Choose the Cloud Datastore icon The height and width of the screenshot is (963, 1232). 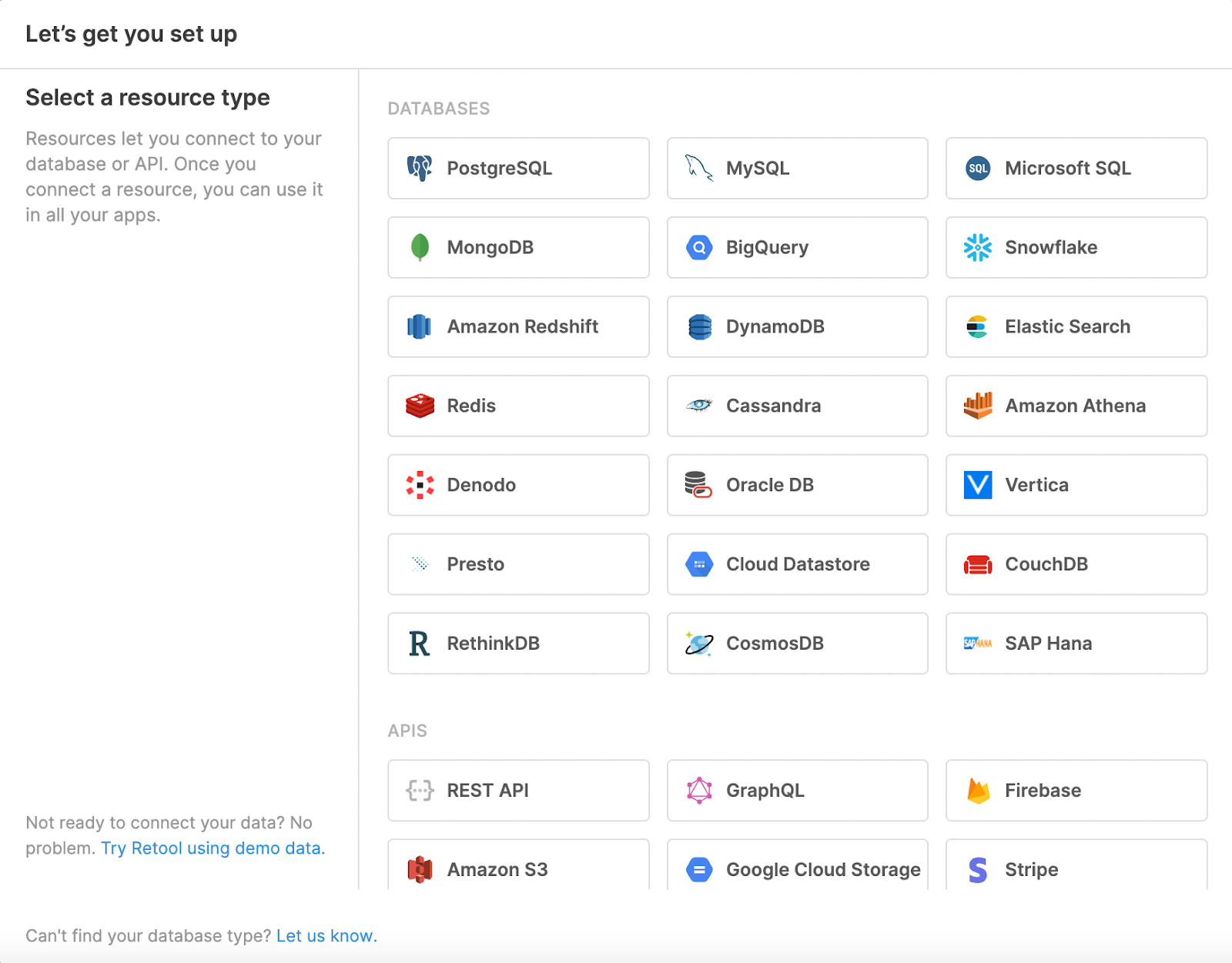(699, 564)
